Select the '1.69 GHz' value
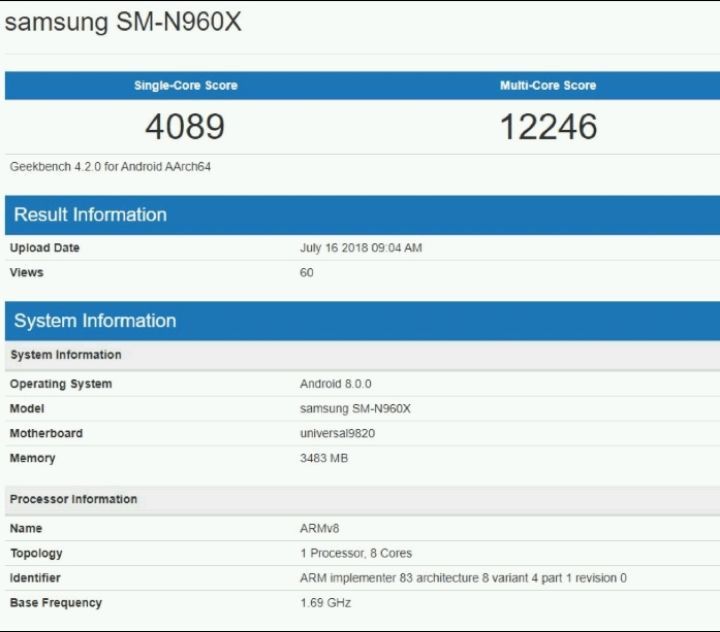This screenshot has height=632, width=720. (326, 603)
